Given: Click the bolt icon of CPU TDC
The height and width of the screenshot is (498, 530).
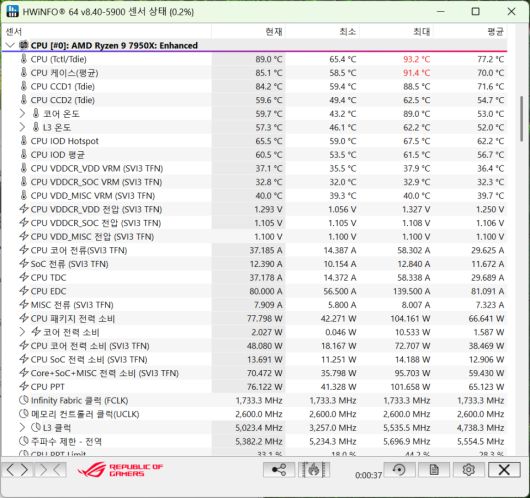Looking at the screenshot, I should (23, 277).
